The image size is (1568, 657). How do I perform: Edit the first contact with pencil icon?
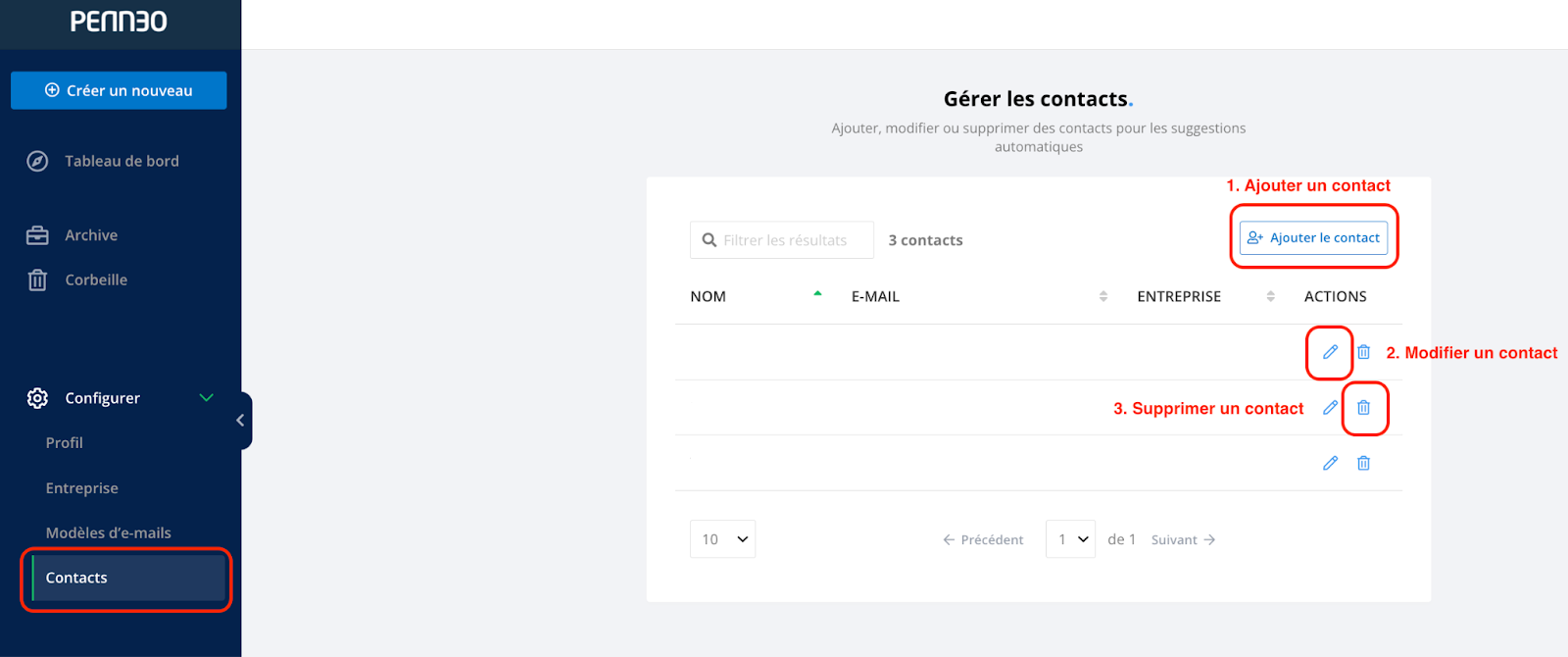click(x=1330, y=352)
